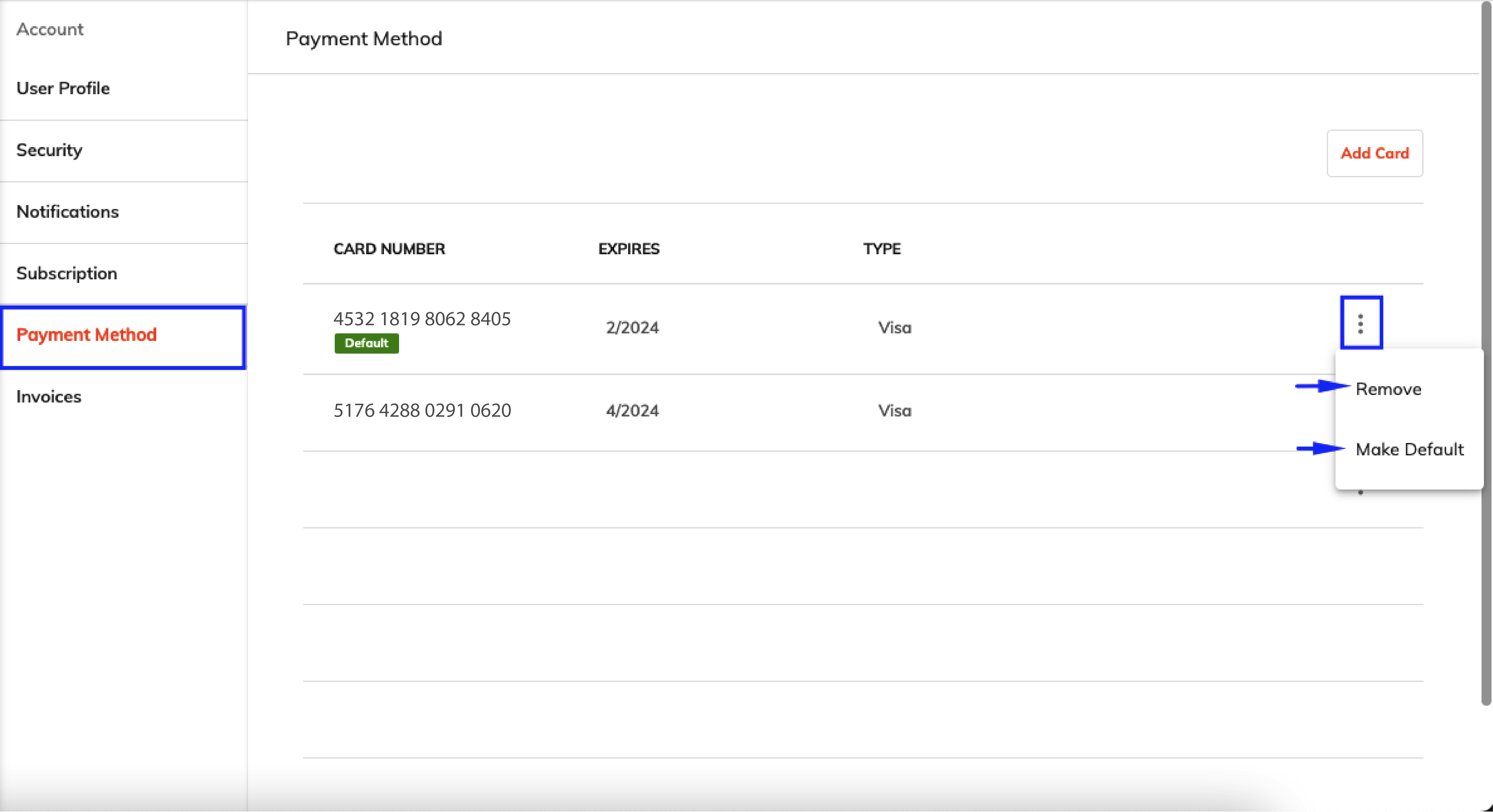Click the CARD NUMBER column header

point(389,249)
